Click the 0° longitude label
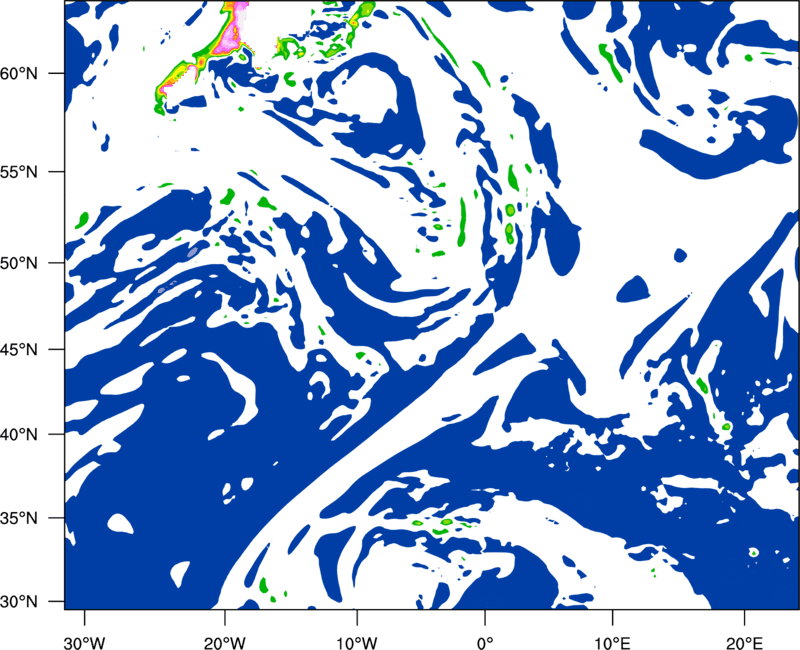This screenshot has width=800, height=650. [x=485, y=642]
